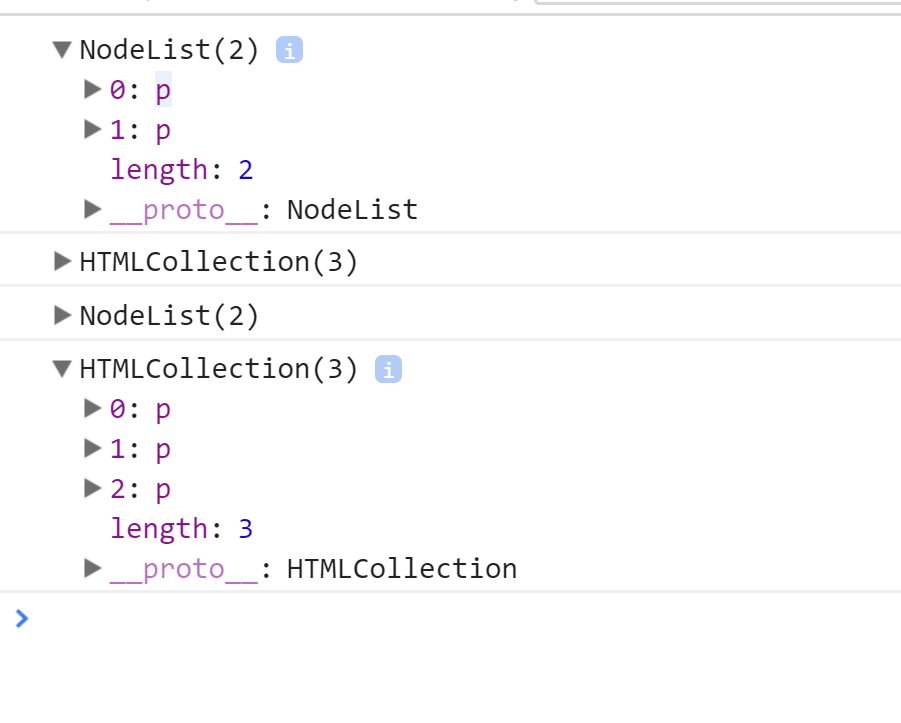Click the arrow before index 0 in NodeList
Screen dimensions: 901x723
click(x=91, y=89)
